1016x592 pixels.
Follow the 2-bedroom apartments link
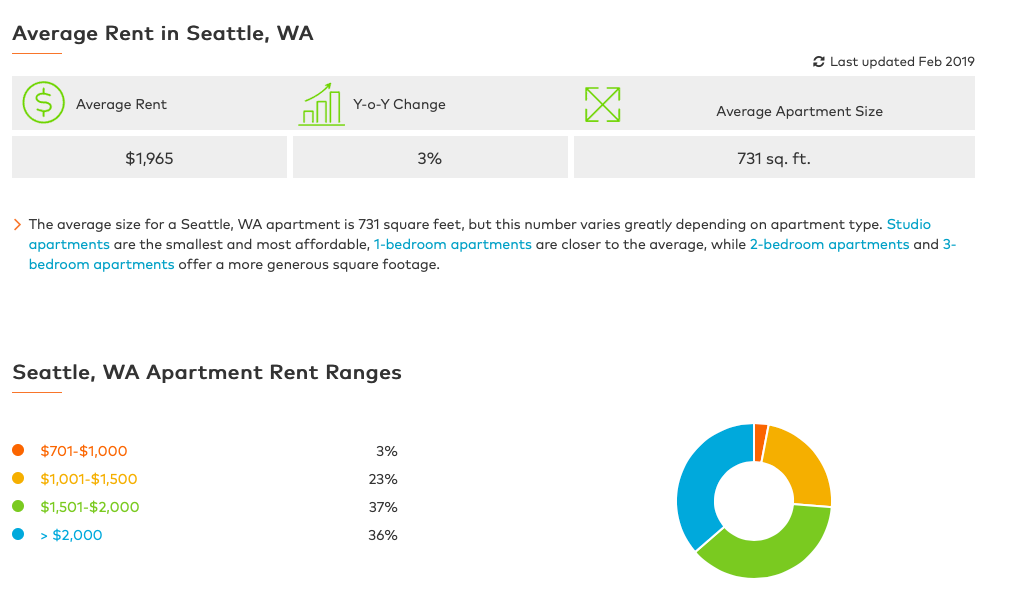click(x=829, y=244)
